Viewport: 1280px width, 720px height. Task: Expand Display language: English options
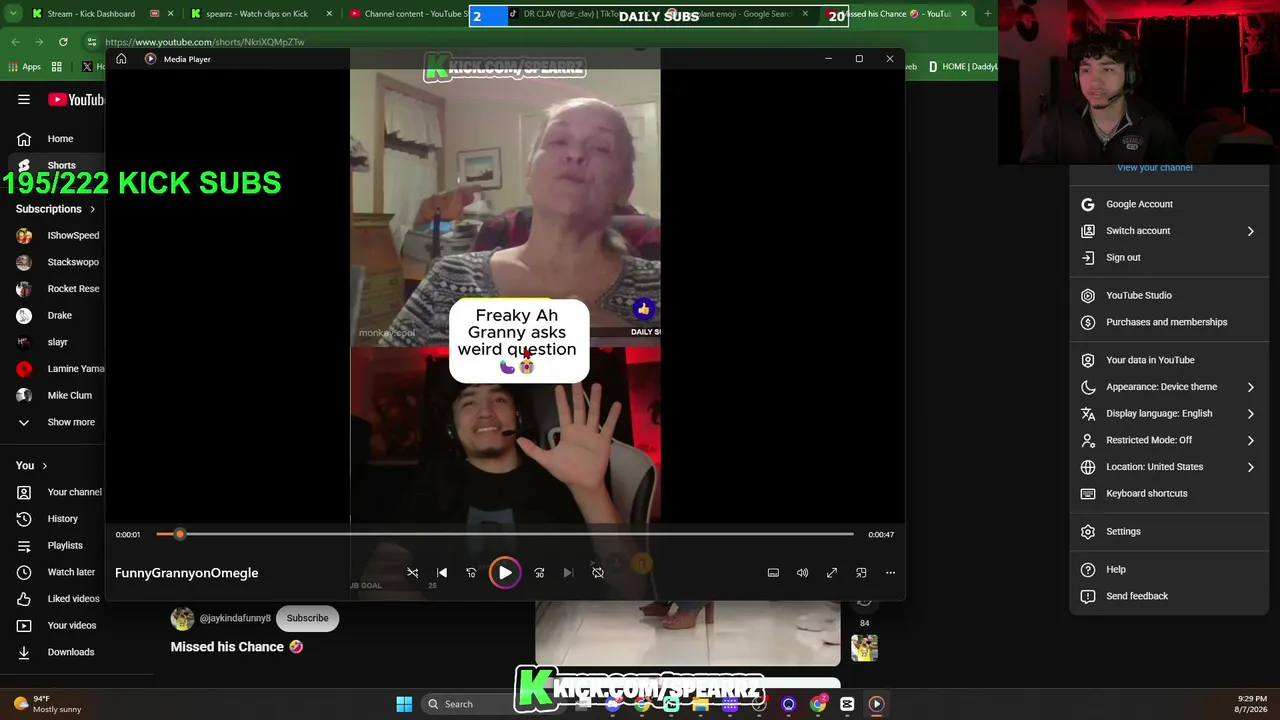(x=1170, y=413)
